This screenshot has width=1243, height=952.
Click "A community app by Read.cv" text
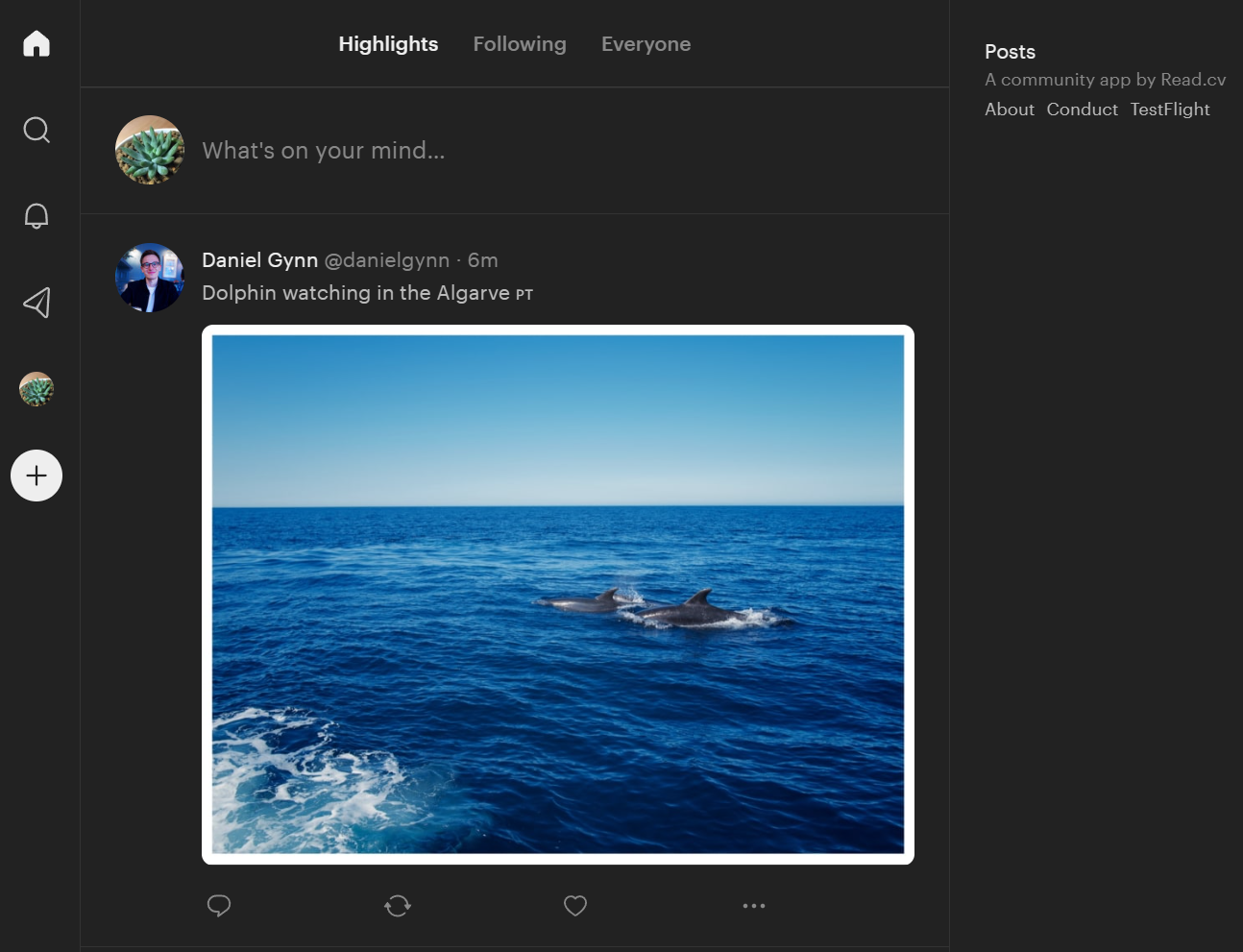(1106, 80)
